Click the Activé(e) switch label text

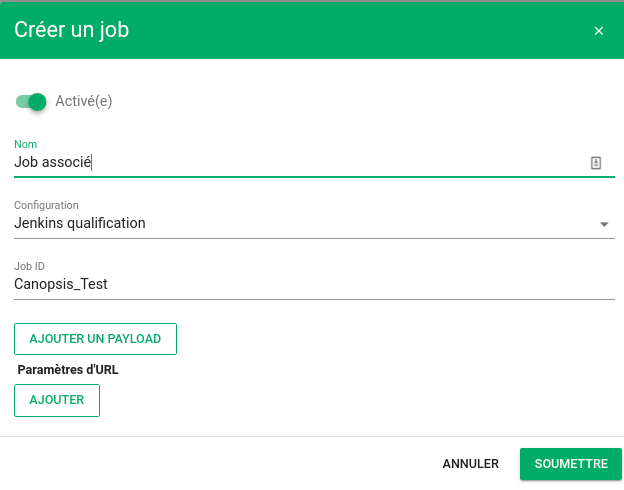coord(84,101)
